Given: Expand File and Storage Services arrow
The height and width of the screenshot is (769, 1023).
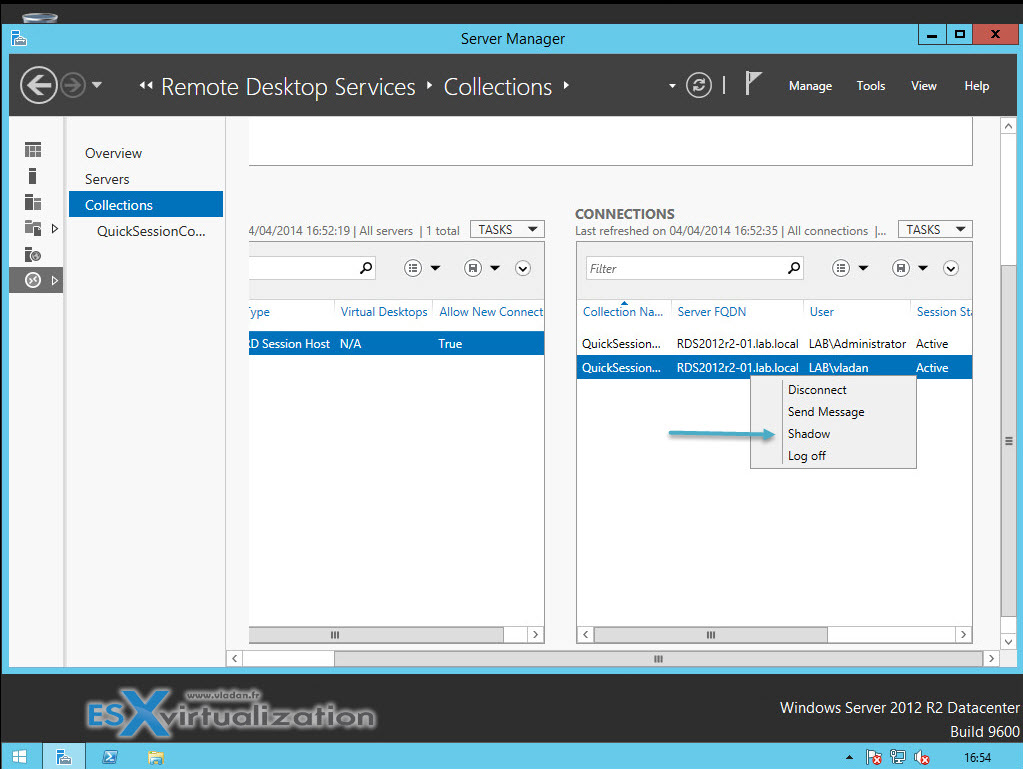Looking at the screenshot, I should pyautogui.click(x=55, y=228).
